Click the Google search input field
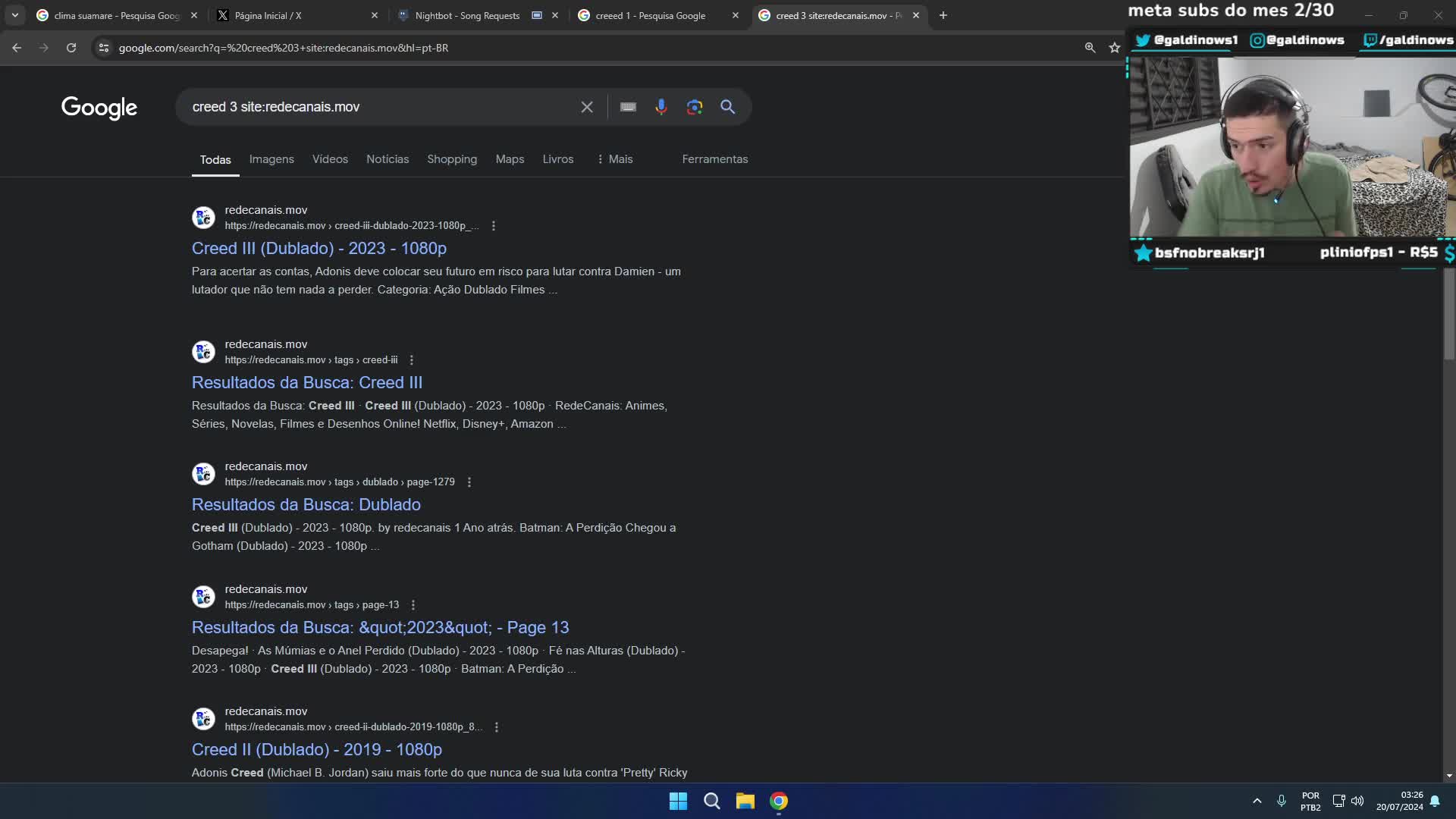 coord(379,107)
